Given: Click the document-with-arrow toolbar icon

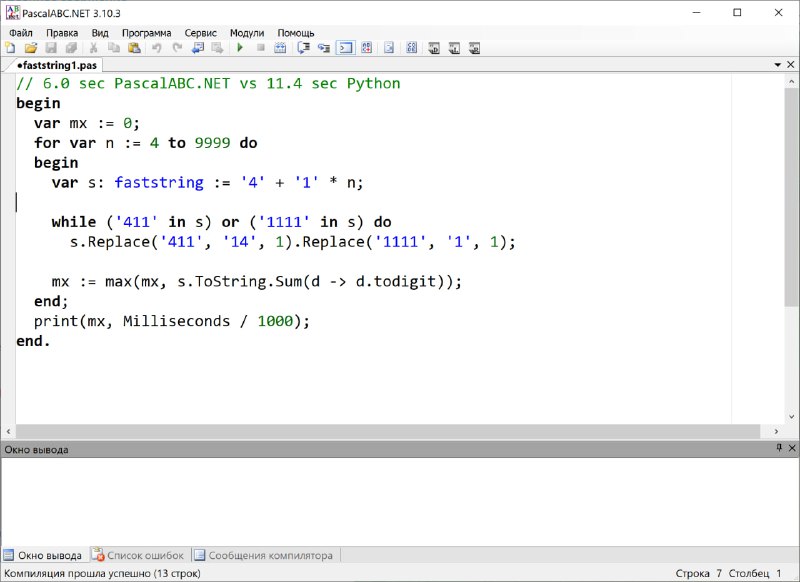Looking at the screenshot, I should pos(389,48).
